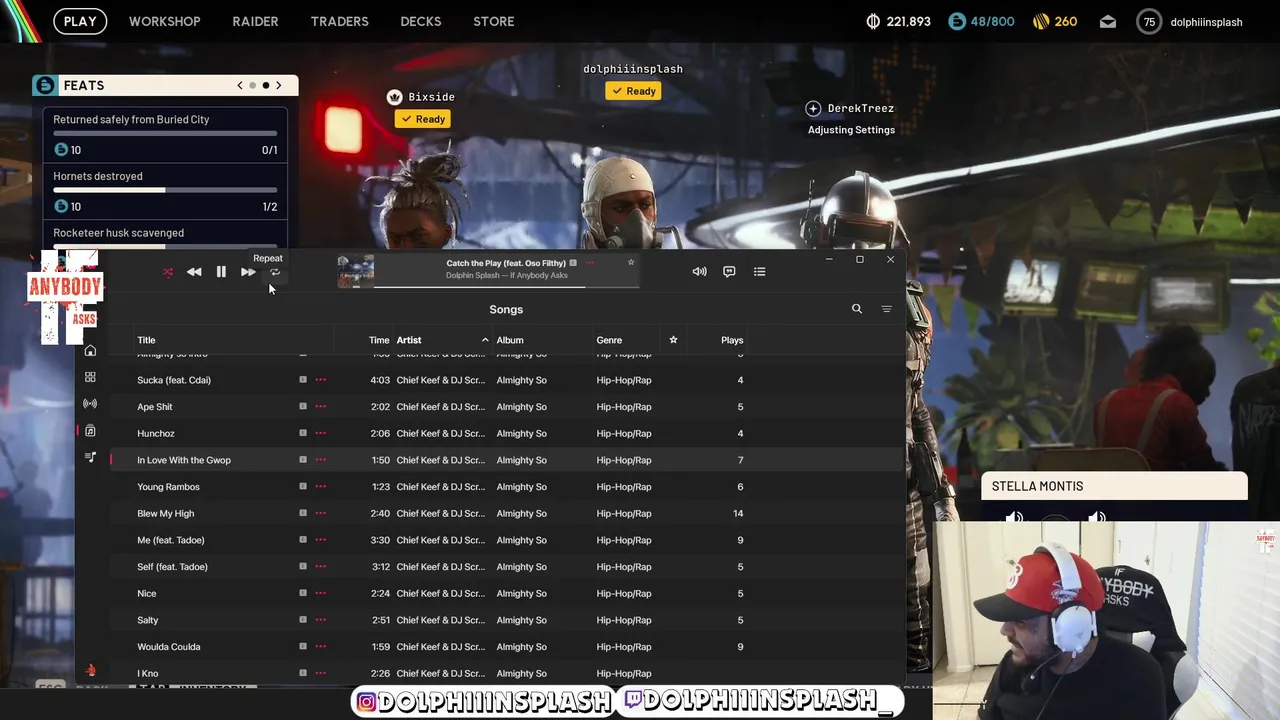
Task: Go to next Feats page arrow
Action: (x=278, y=85)
